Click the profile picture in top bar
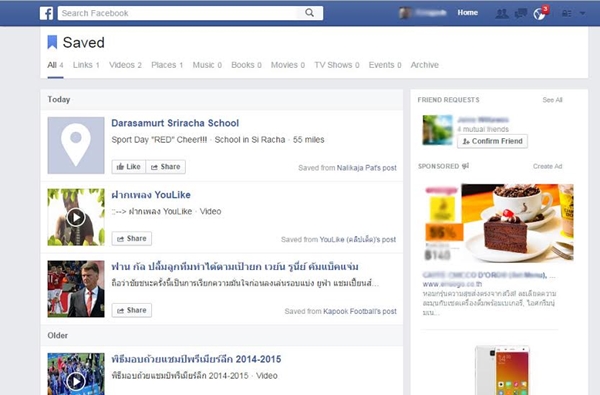Screen dimensions: 600x395 [404, 13]
